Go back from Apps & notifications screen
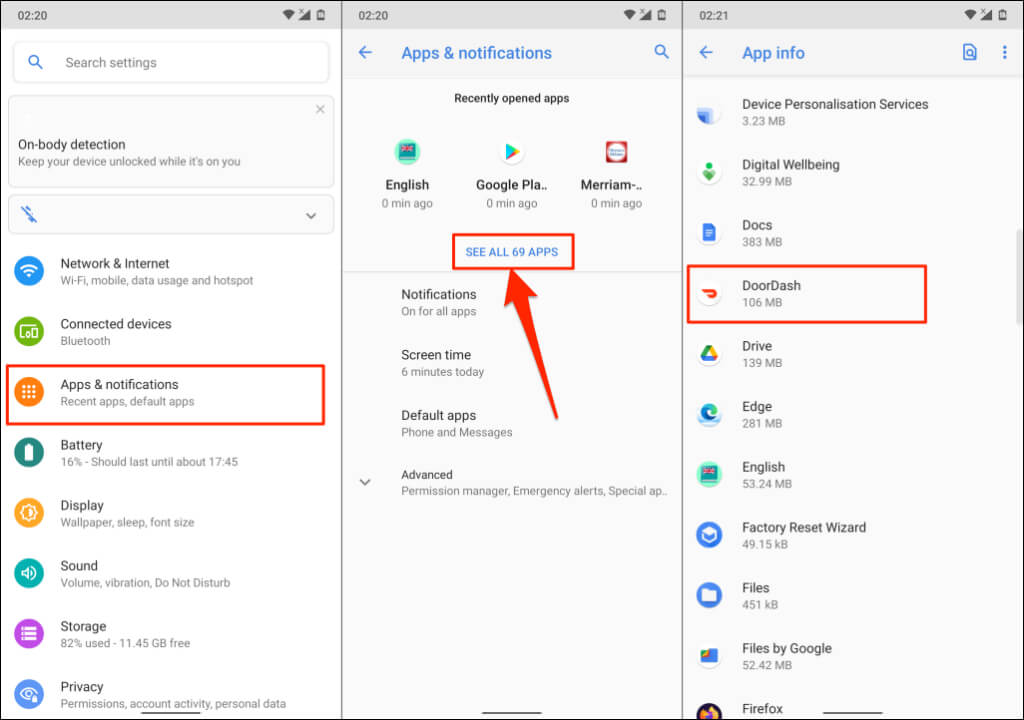1024x720 pixels. pyautogui.click(x=365, y=52)
